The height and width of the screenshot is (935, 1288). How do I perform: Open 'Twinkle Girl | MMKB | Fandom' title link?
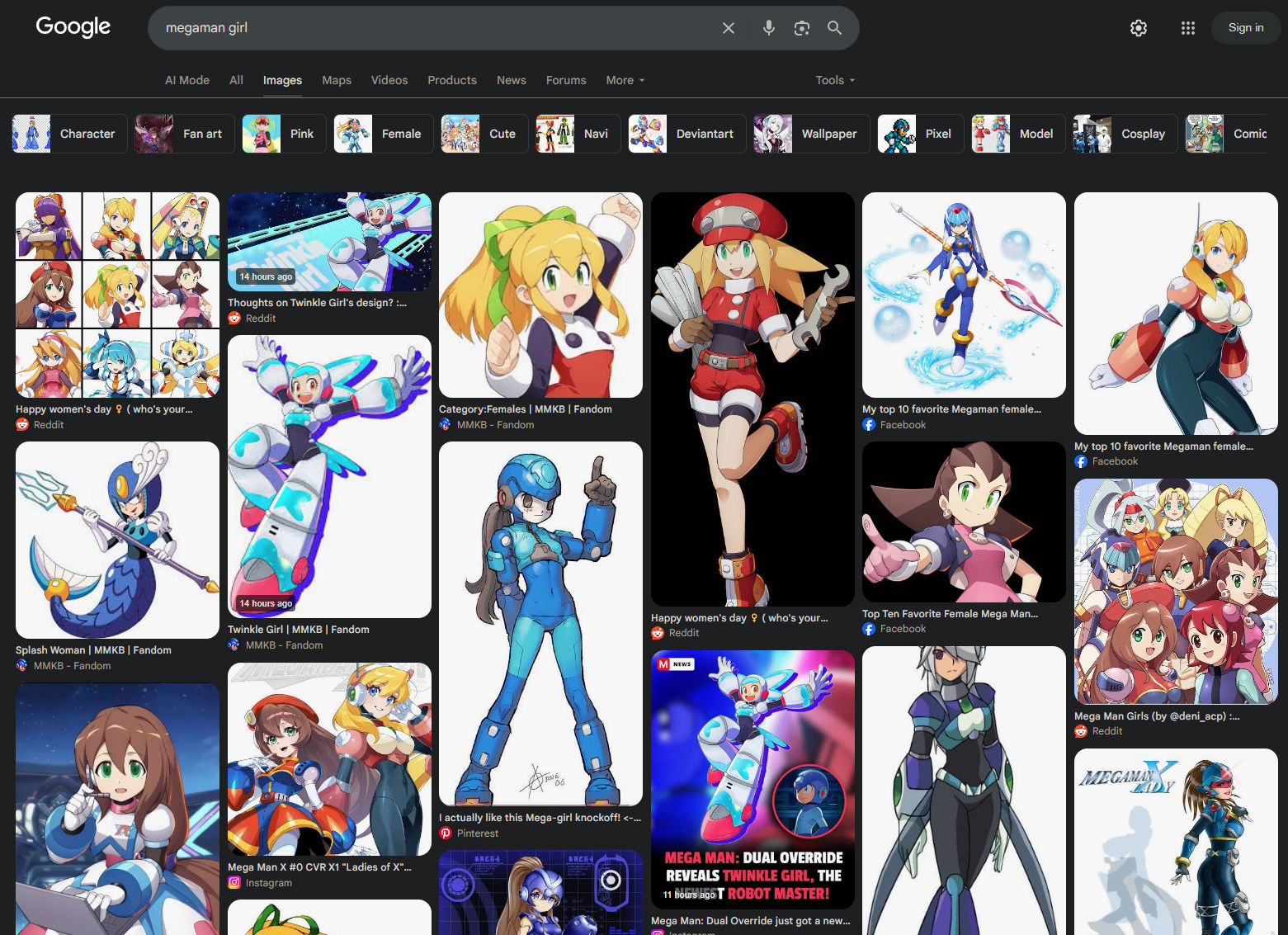click(x=299, y=630)
